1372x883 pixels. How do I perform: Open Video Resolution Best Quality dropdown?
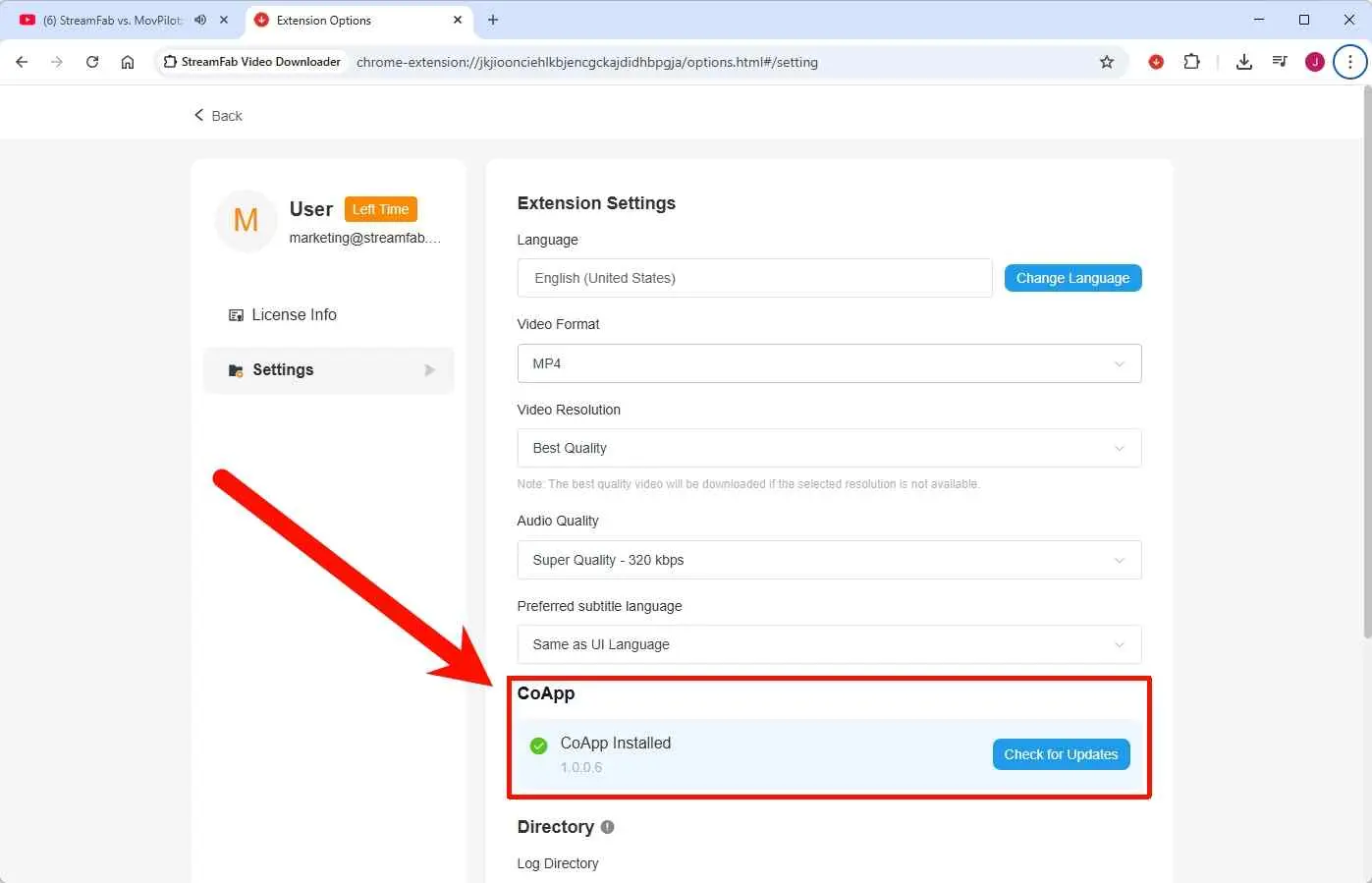[829, 448]
